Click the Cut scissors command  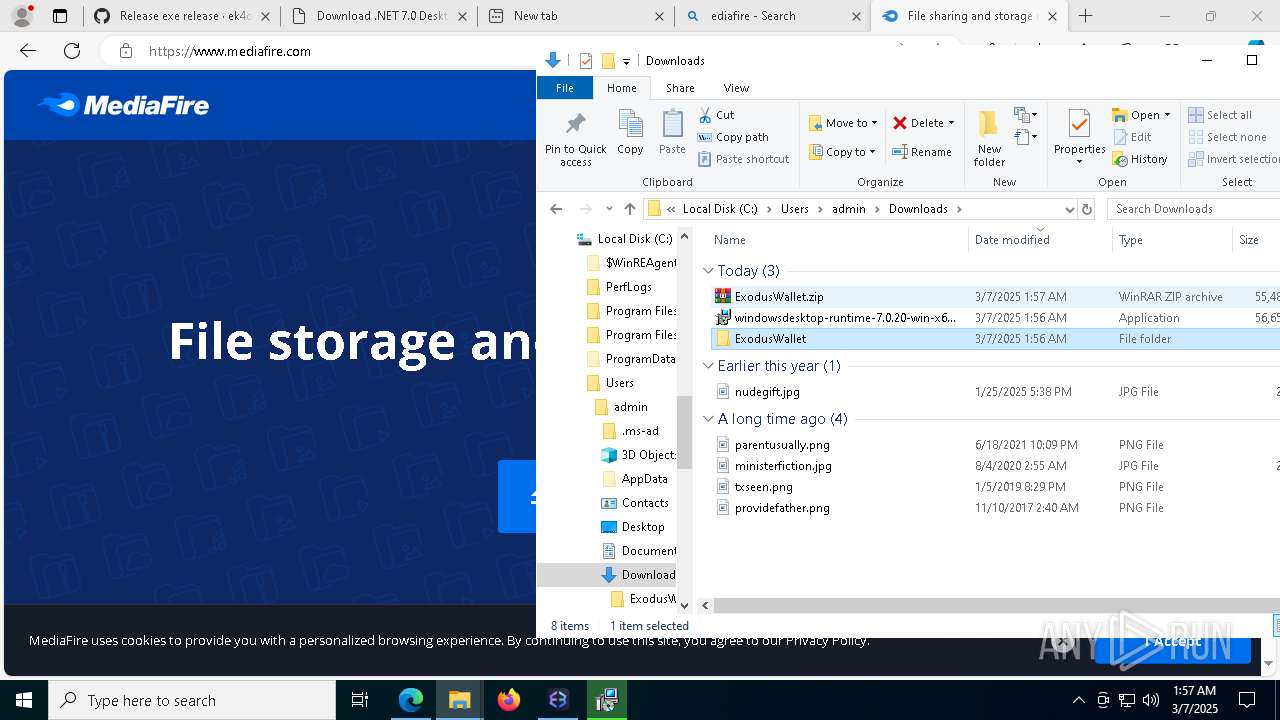click(x=716, y=115)
